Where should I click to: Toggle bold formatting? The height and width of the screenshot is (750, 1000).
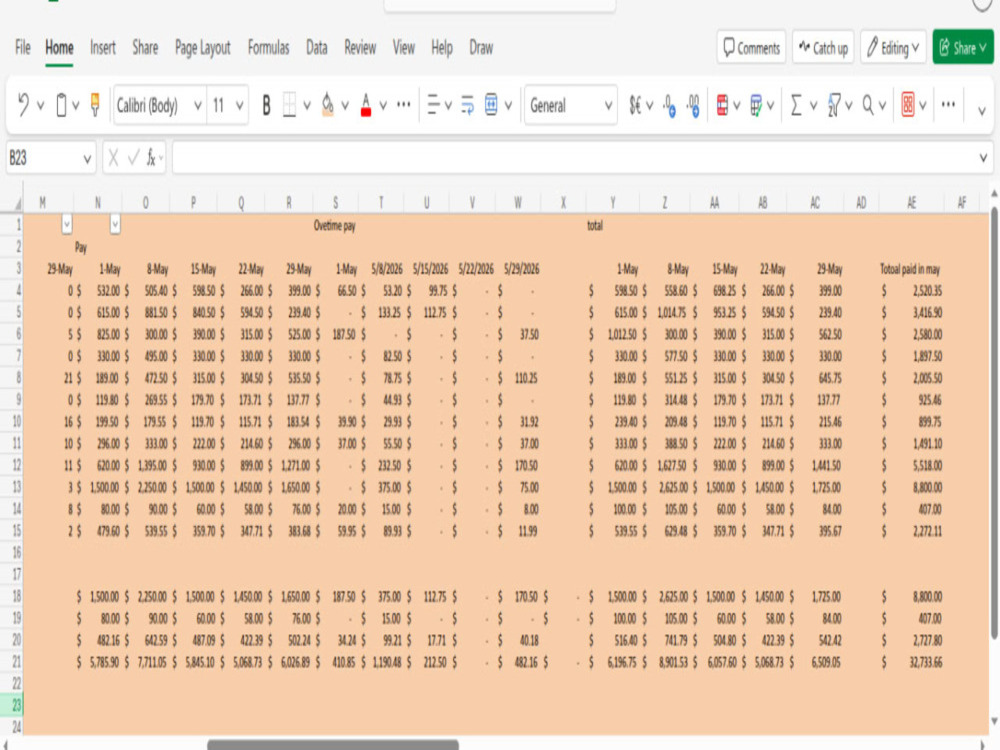tap(267, 105)
